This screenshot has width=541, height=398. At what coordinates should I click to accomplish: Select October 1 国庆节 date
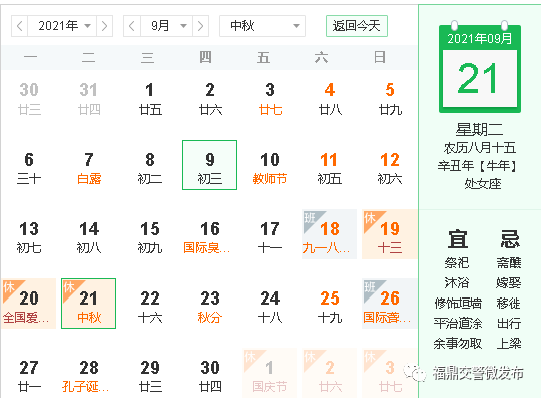tap(270, 374)
